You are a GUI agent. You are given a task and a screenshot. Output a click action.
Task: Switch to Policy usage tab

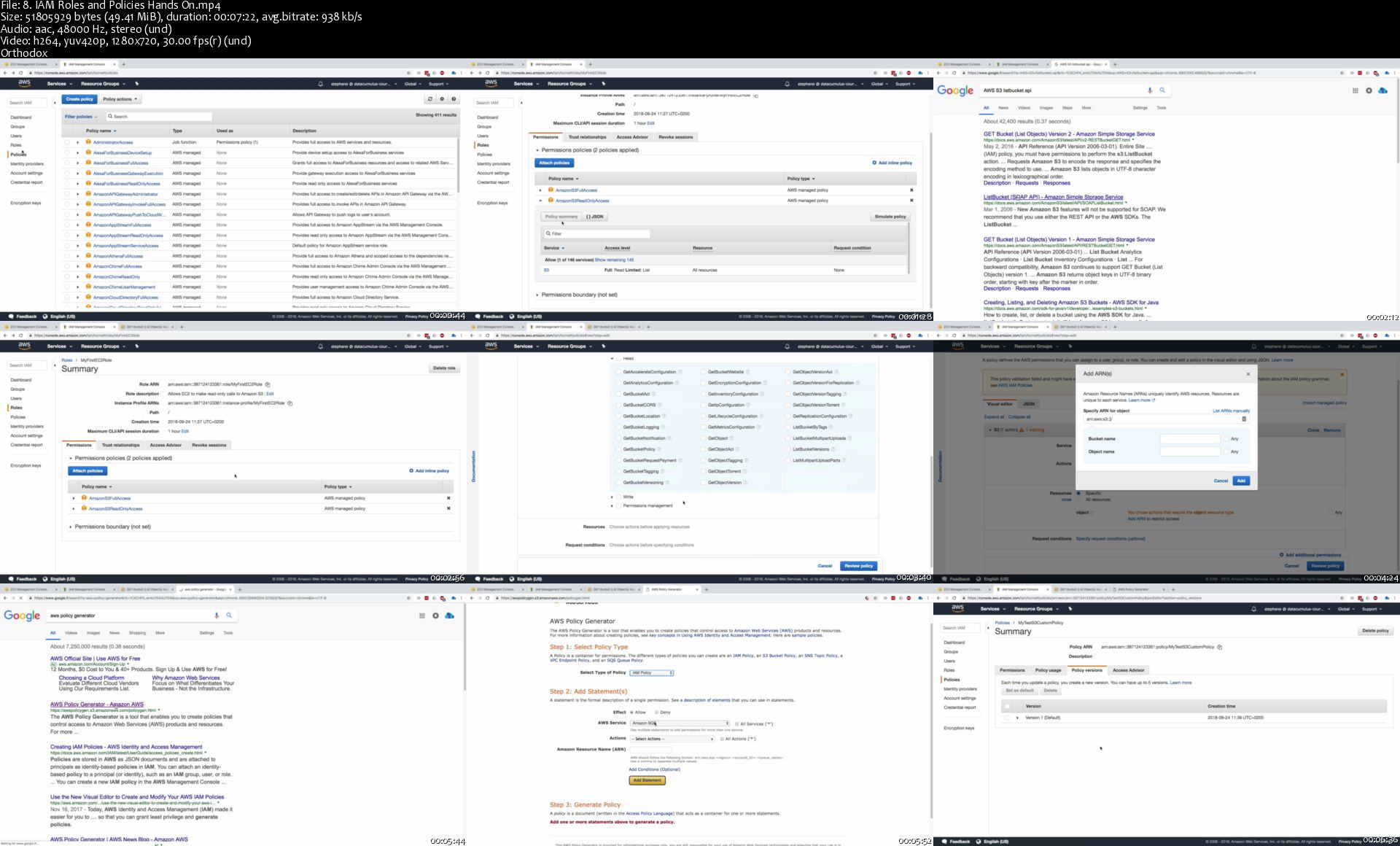click(1049, 670)
